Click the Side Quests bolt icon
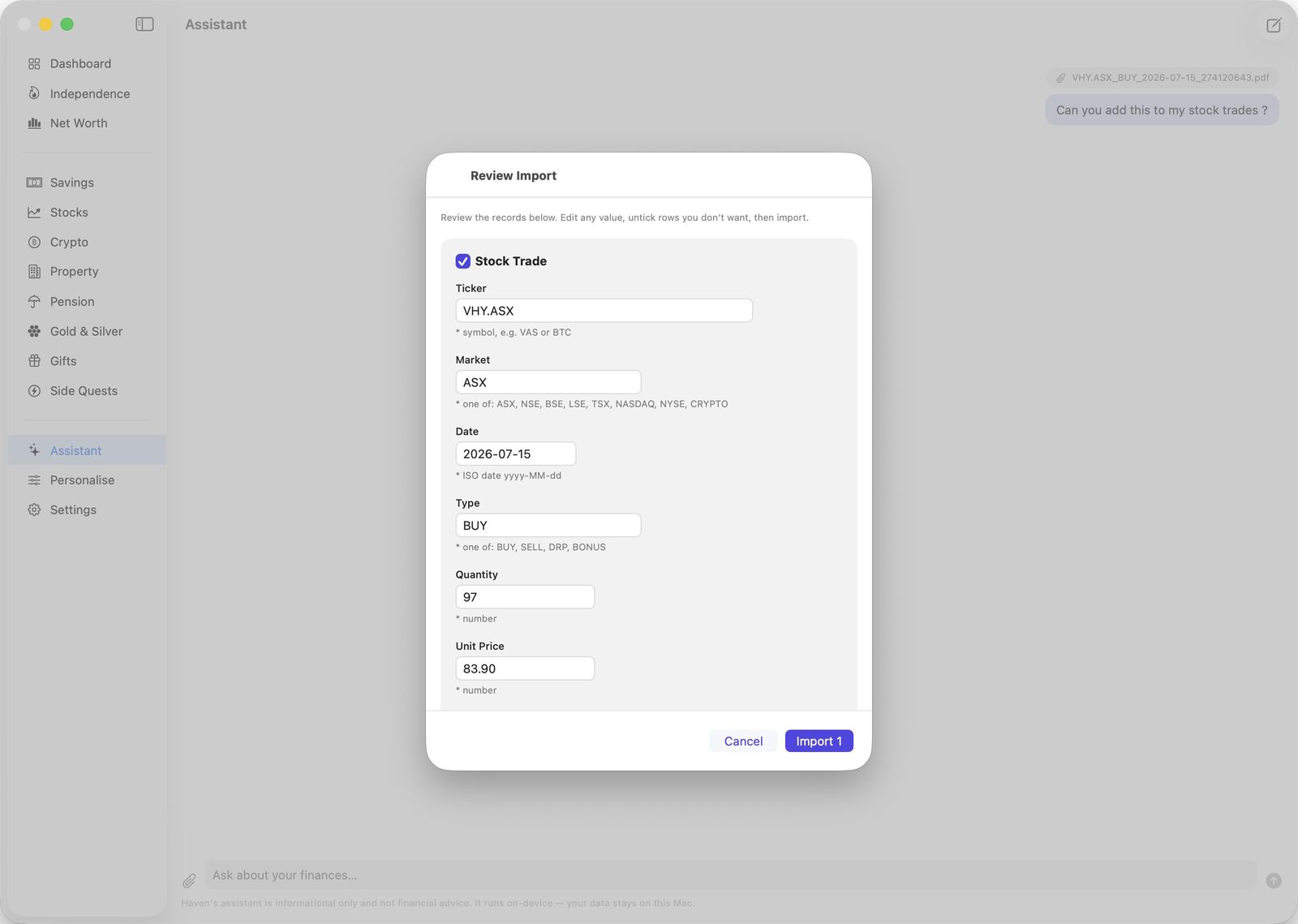 pyautogui.click(x=34, y=391)
